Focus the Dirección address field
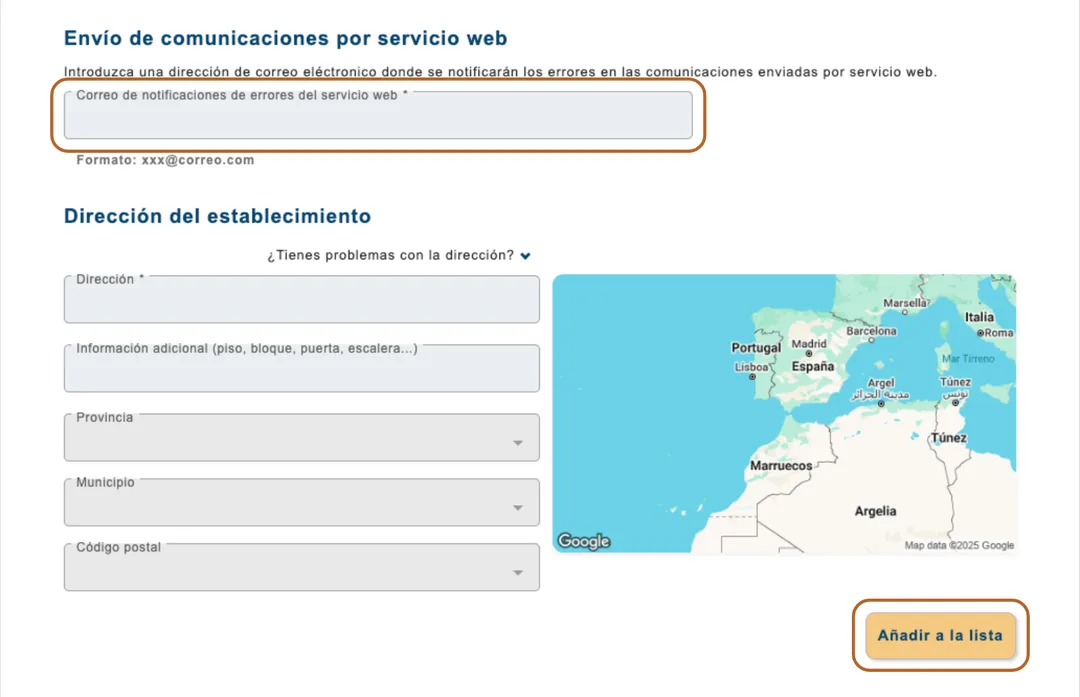This screenshot has width=1080, height=697. pos(302,299)
